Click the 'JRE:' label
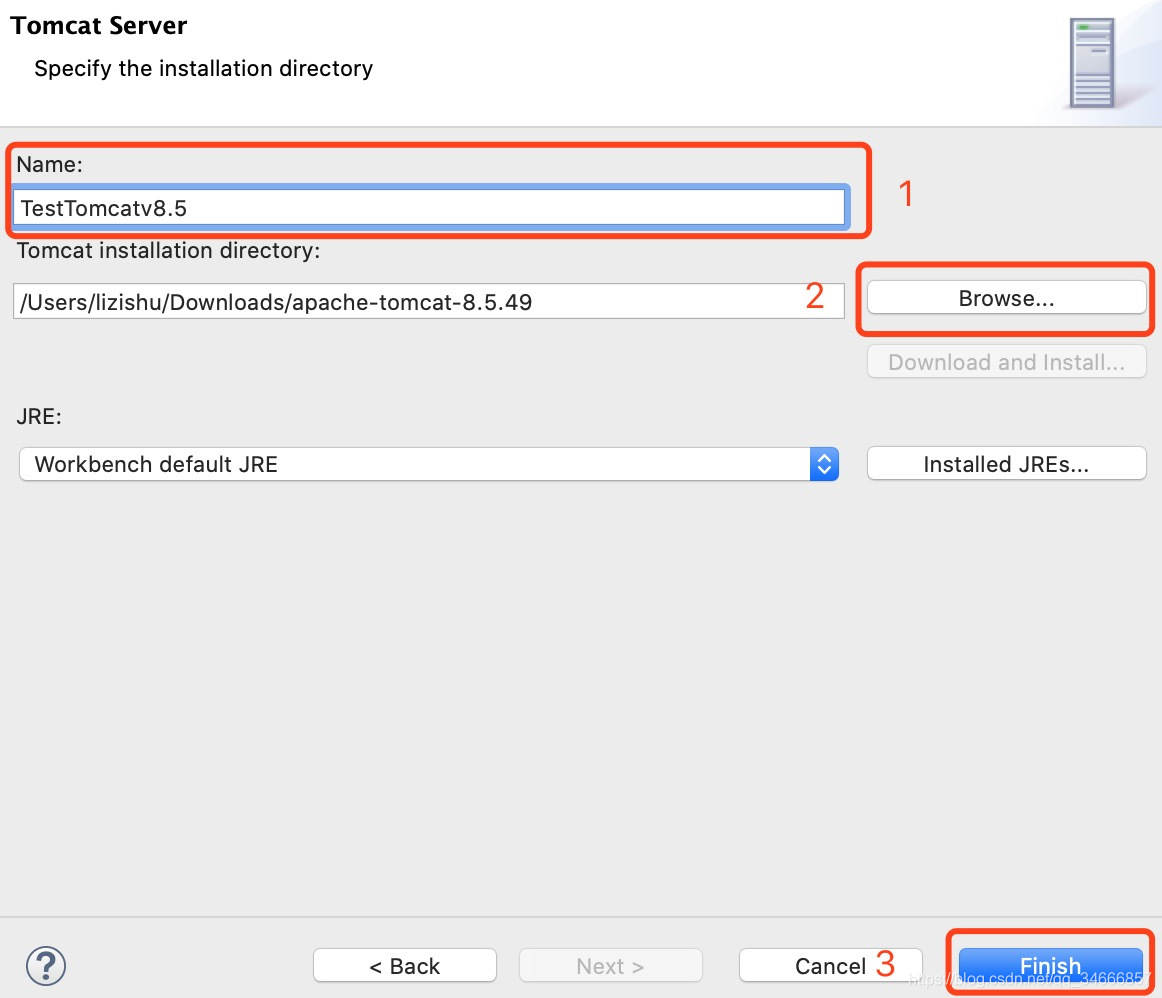This screenshot has width=1162, height=998. pyautogui.click(x=39, y=416)
